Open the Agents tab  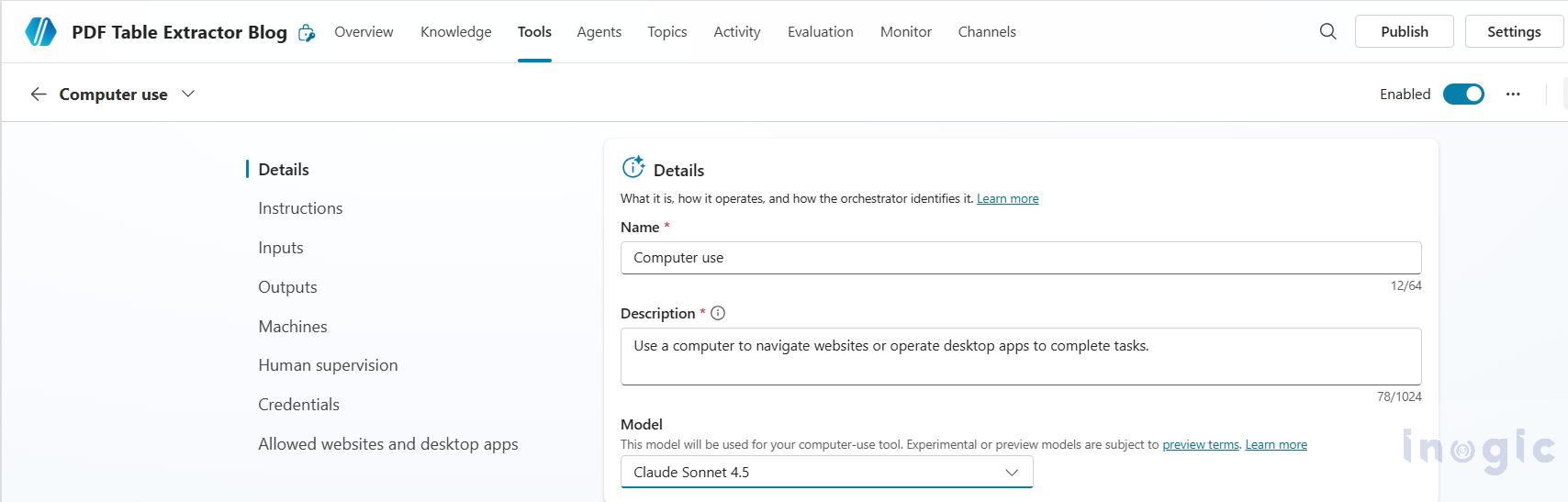point(599,31)
